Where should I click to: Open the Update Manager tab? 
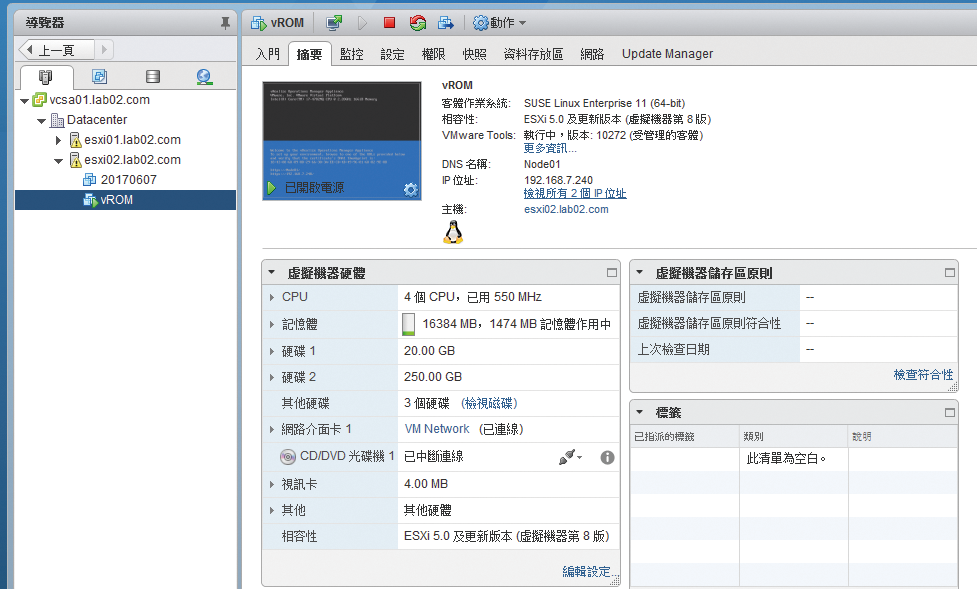point(667,54)
